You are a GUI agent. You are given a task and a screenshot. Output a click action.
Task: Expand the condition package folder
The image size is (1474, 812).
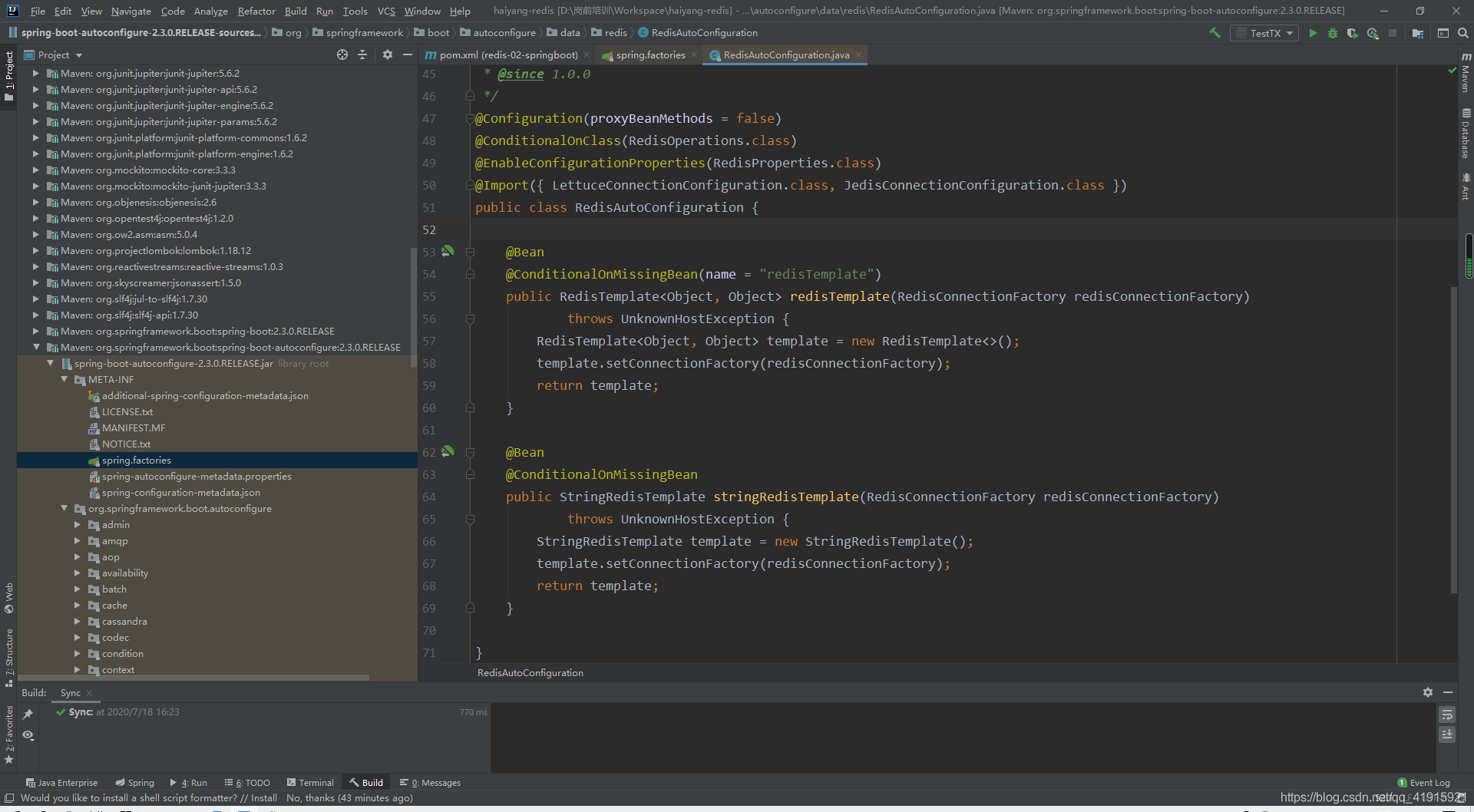tap(78, 654)
